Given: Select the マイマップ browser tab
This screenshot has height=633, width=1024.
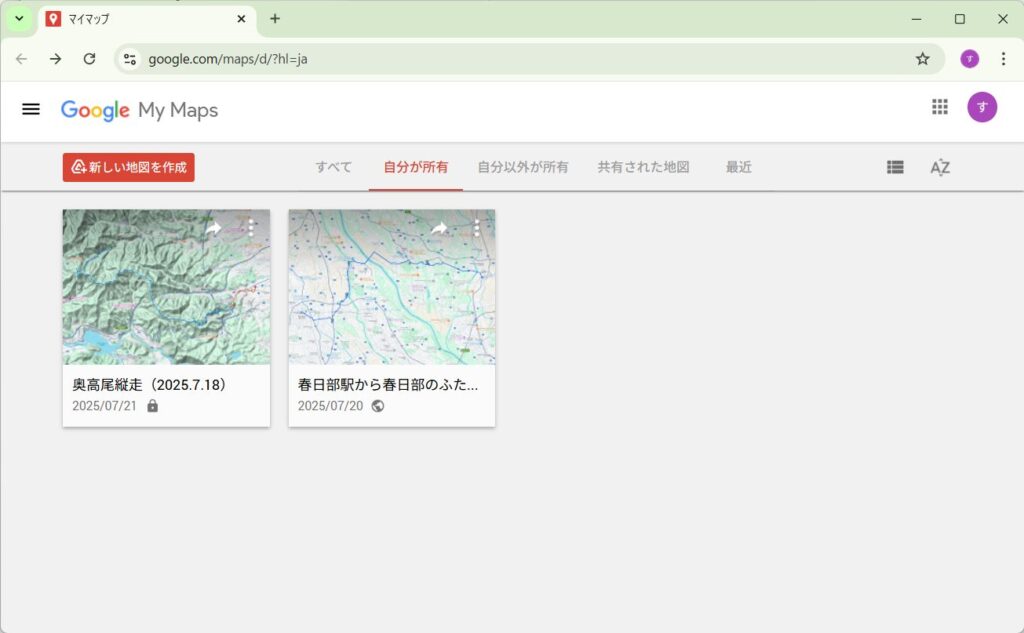Looking at the screenshot, I should pos(147,19).
